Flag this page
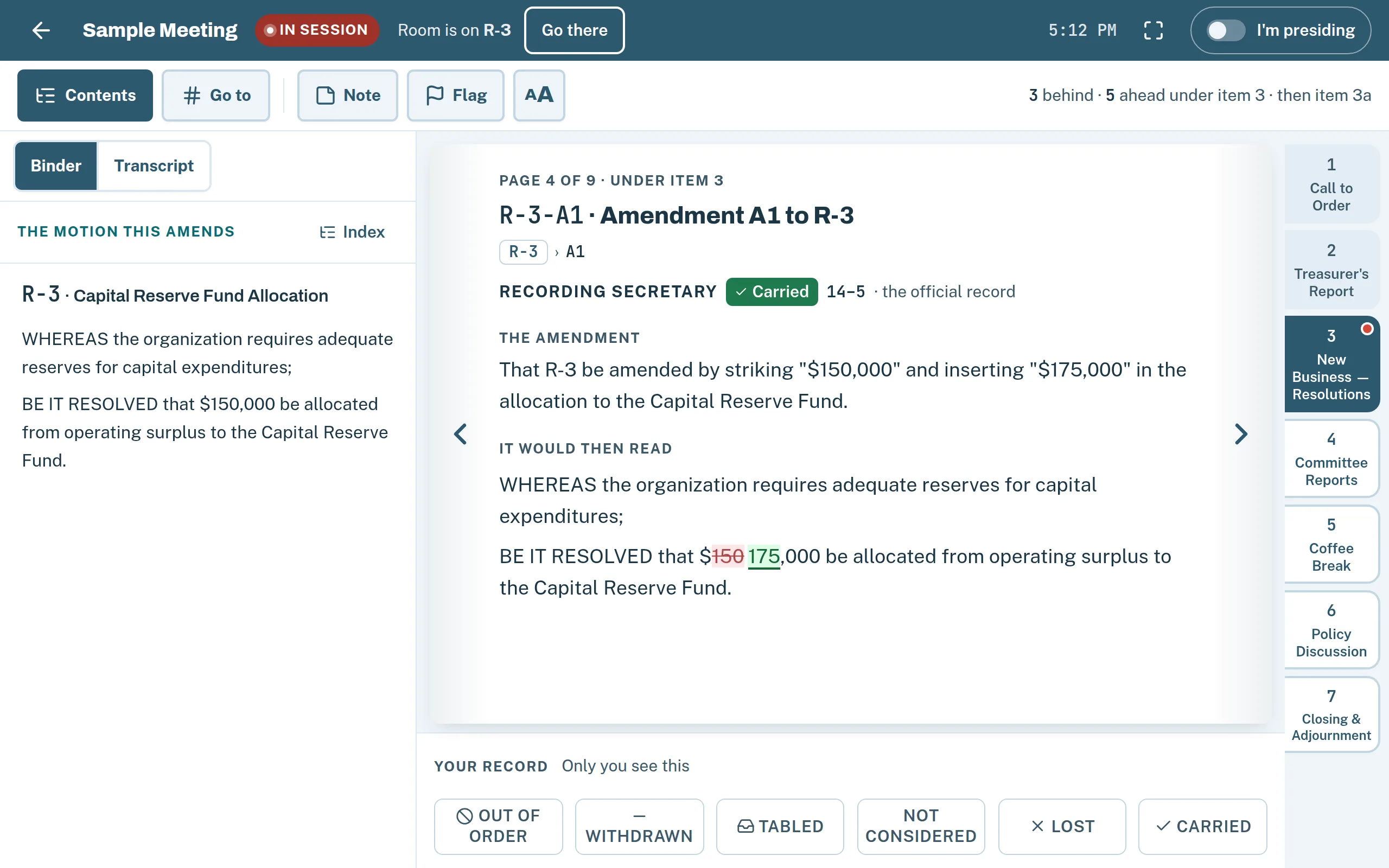 pos(455,95)
